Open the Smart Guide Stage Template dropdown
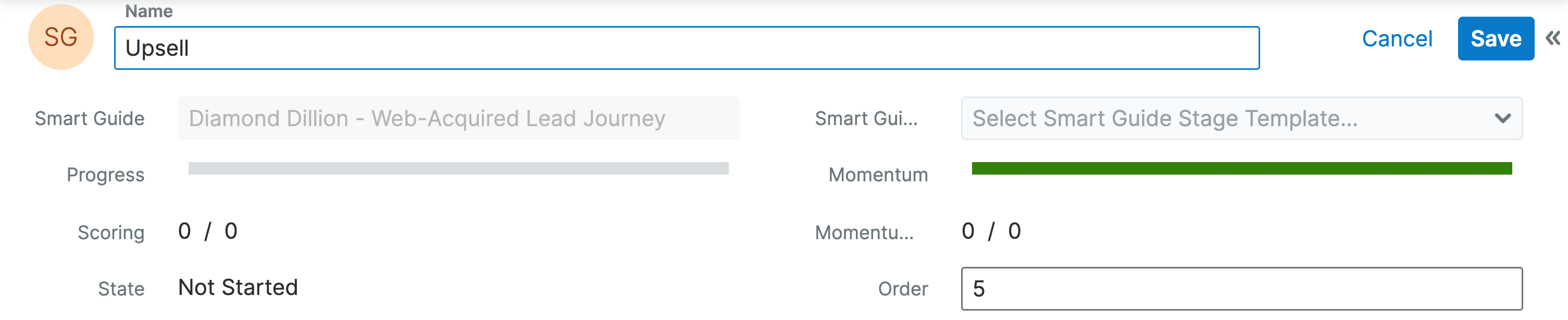1568x320 pixels. click(1241, 118)
